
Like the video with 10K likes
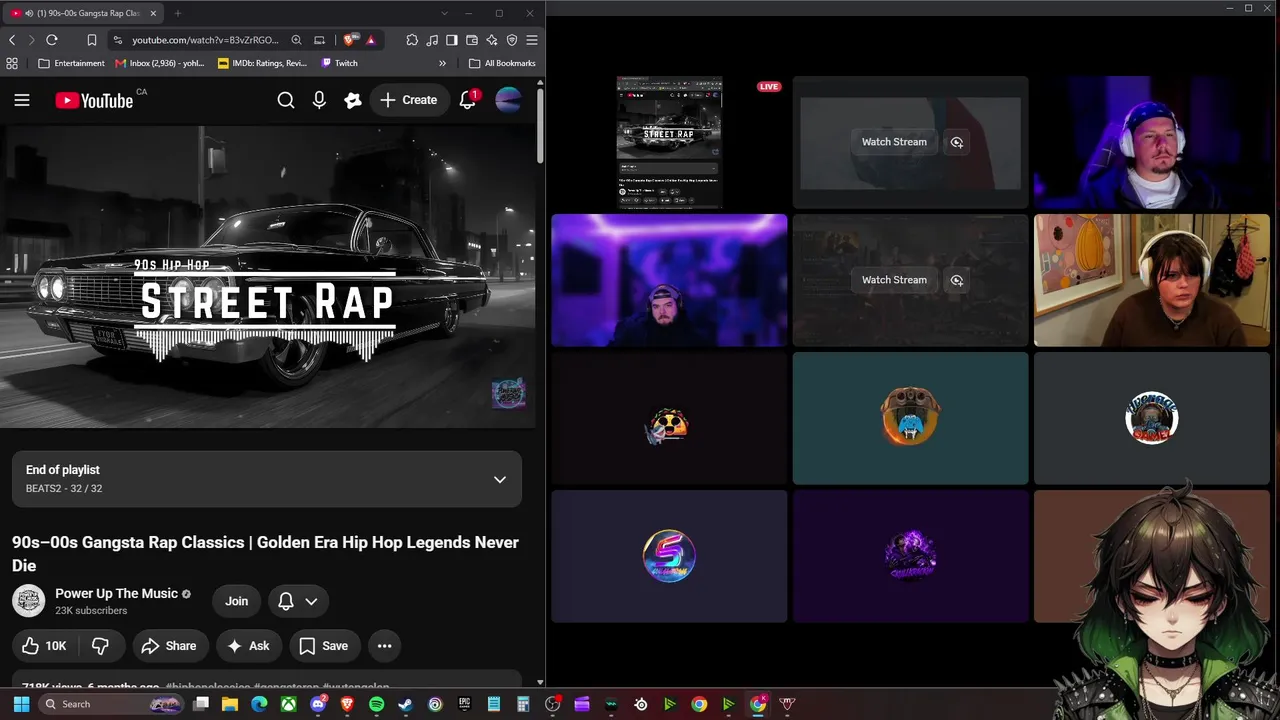[x=44, y=646]
